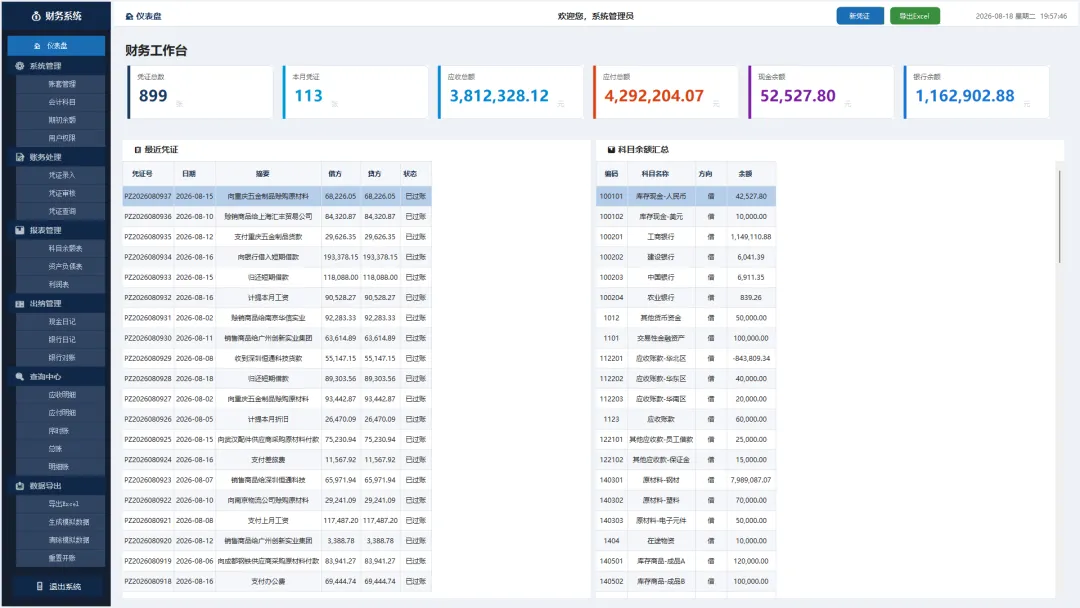Click the blue 新凭证 button

pyautogui.click(x=860, y=16)
